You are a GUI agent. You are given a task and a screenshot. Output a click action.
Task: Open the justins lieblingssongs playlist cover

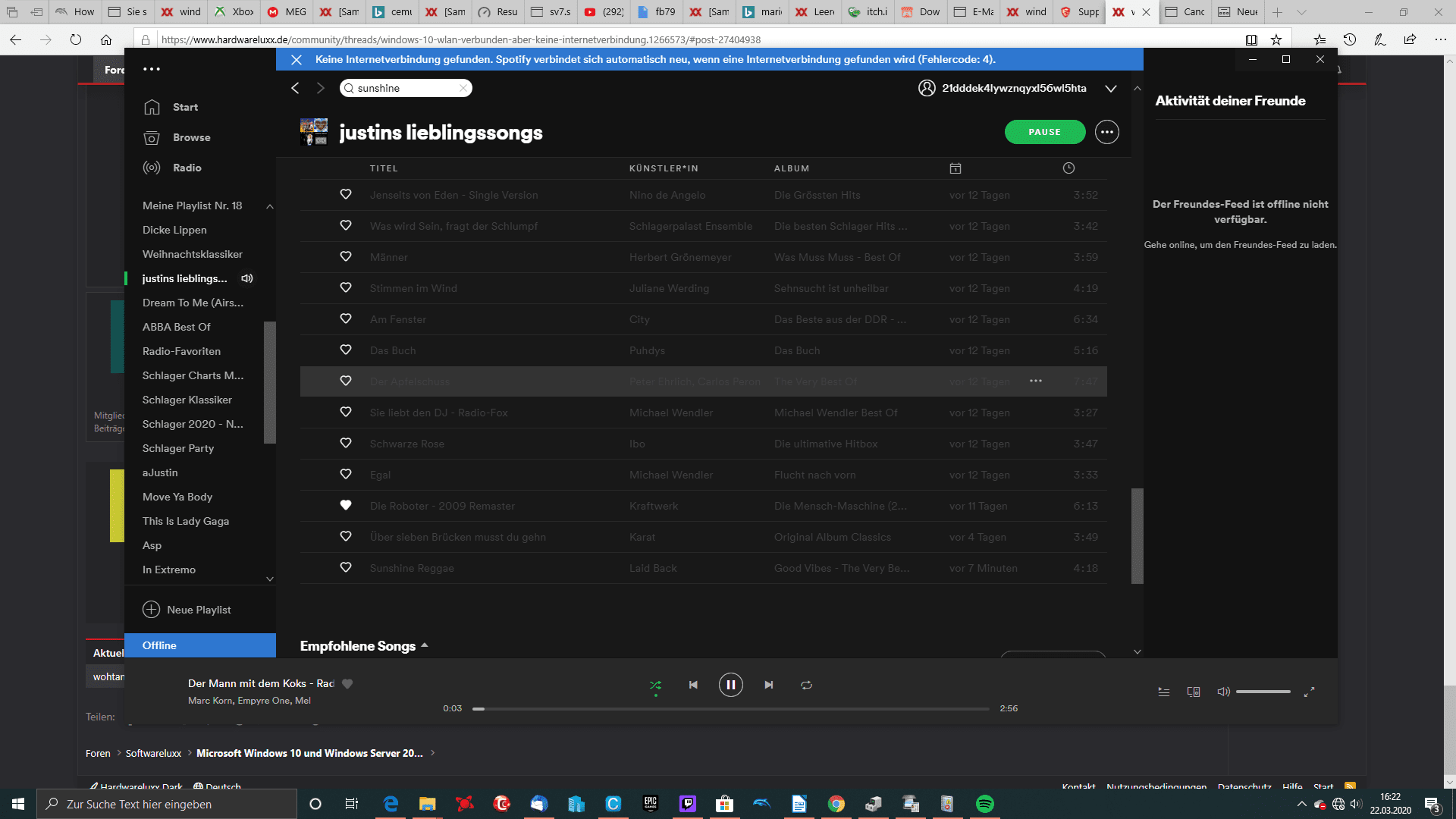pos(314,132)
